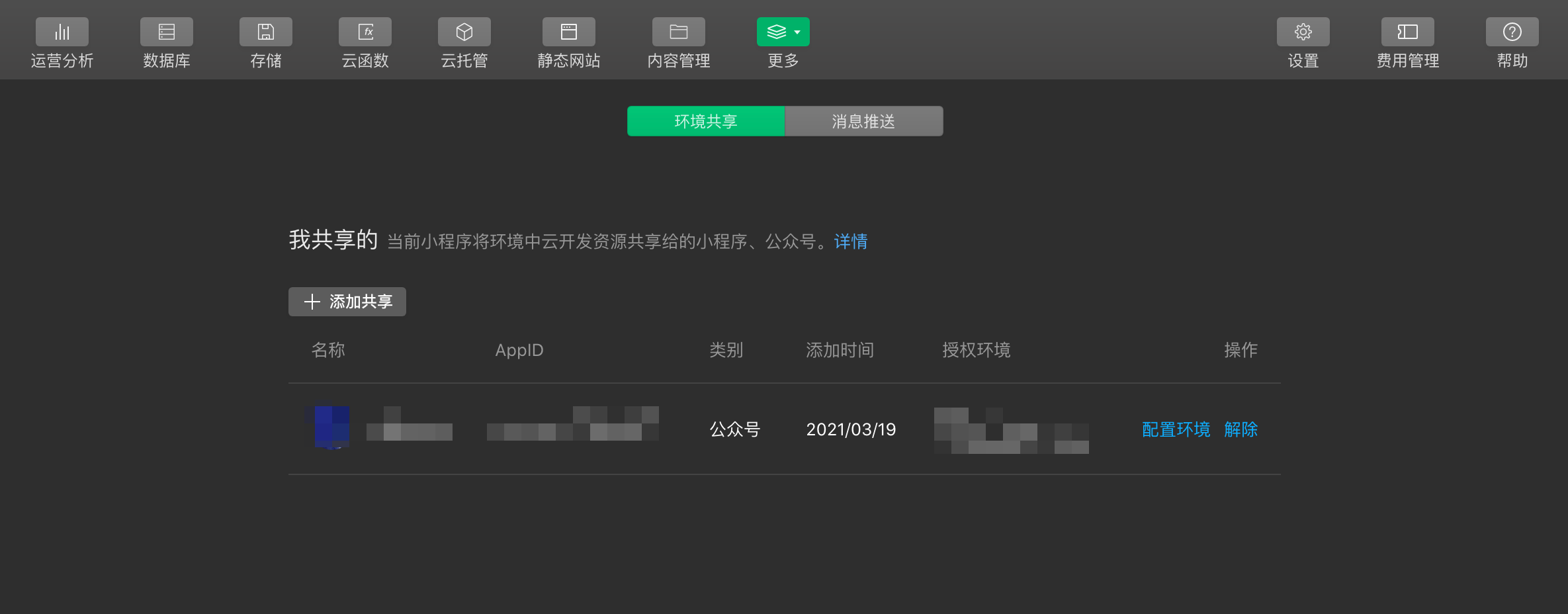
Task: Switch to the 消息推送 tab
Action: pos(863,121)
